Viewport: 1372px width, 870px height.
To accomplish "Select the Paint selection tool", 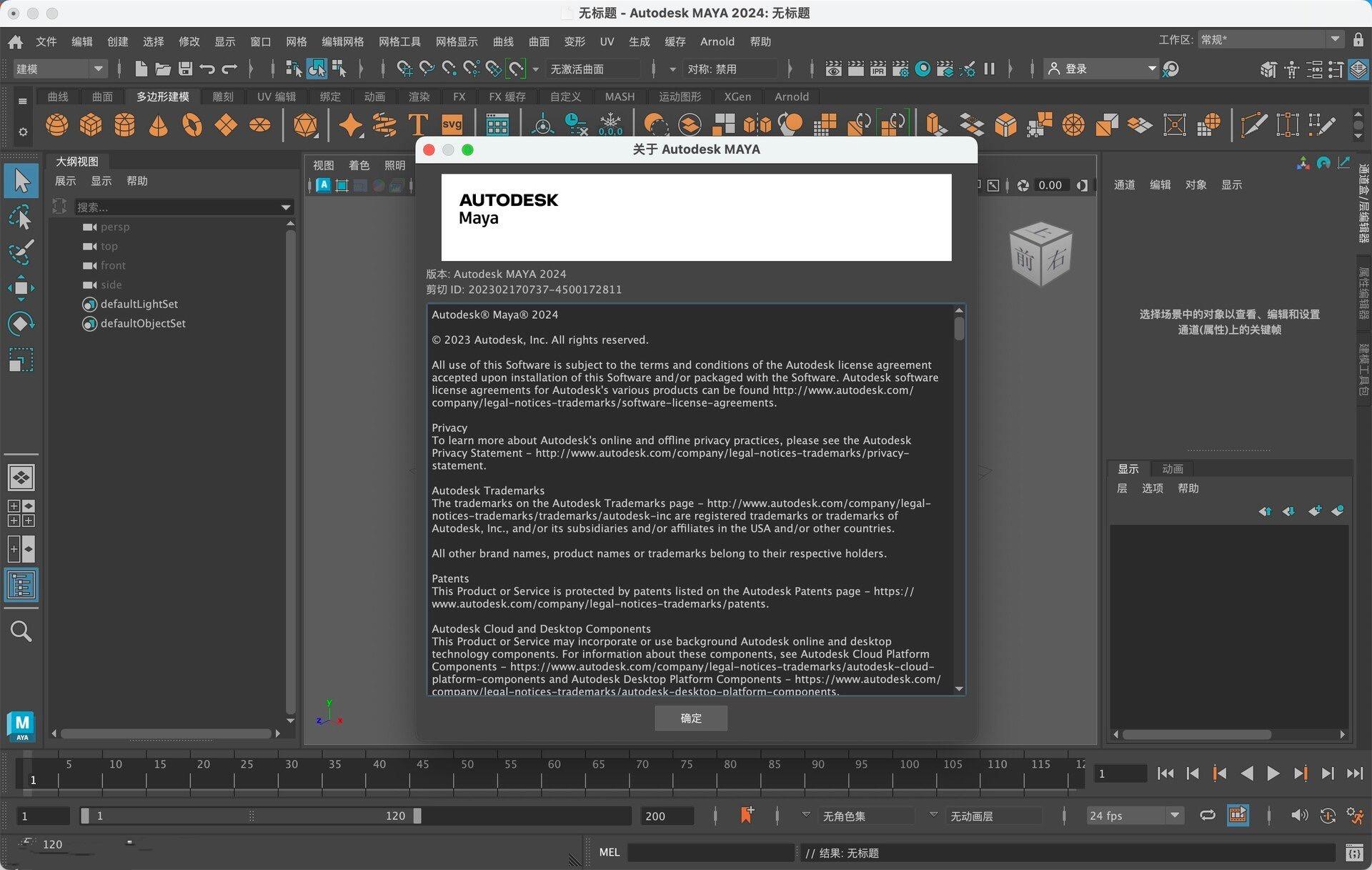I will [x=21, y=252].
